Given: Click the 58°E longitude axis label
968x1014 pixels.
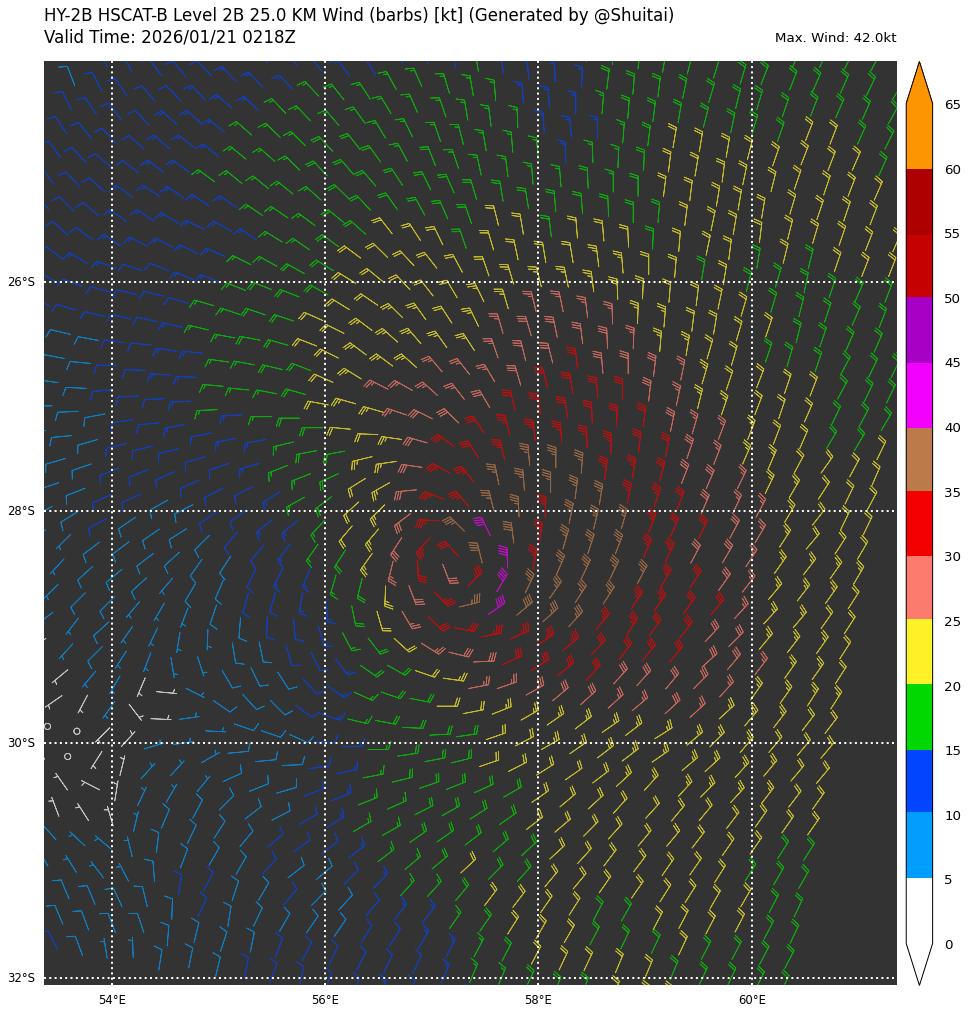Looking at the screenshot, I should point(538,1000).
